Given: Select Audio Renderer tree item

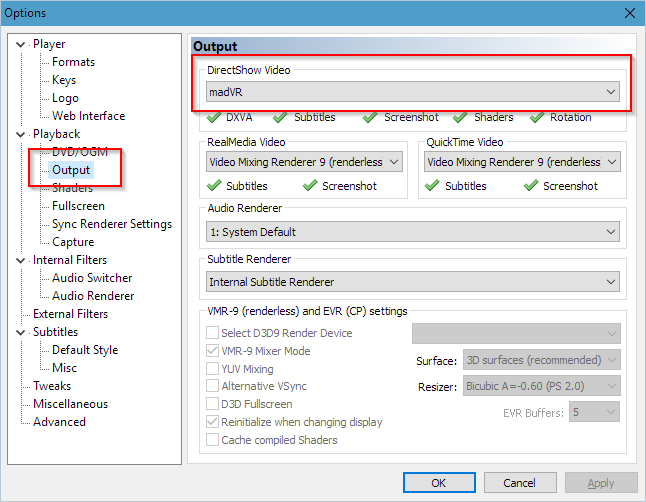Looking at the screenshot, I should 93,296.
